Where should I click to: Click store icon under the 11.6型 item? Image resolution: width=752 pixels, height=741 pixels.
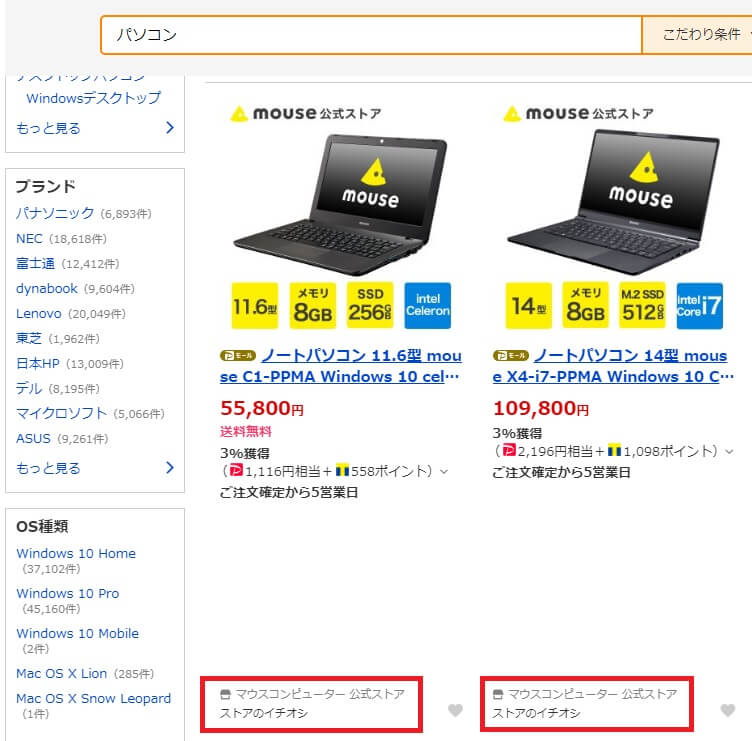point(225,694)
